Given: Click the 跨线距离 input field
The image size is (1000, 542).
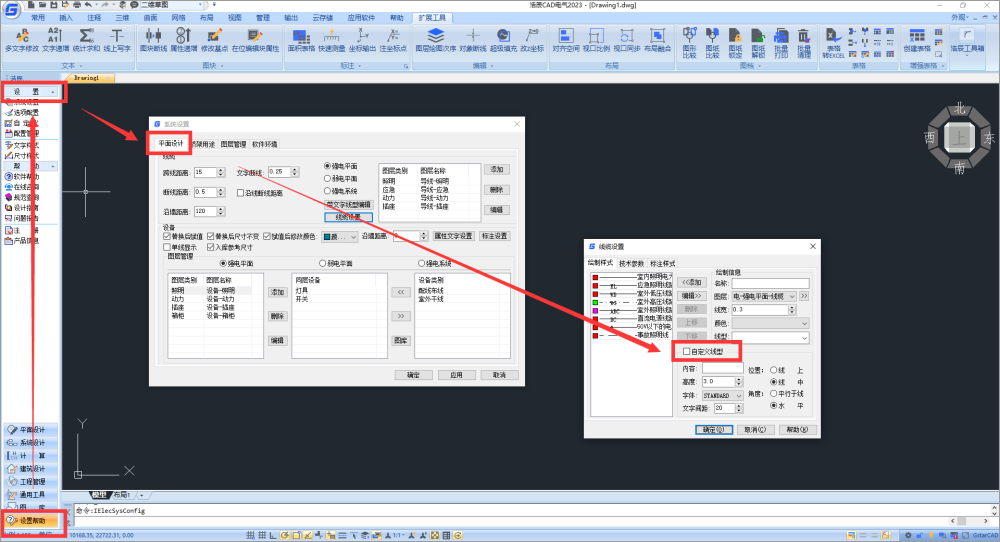Looking at the screenshot, I should click(205, 172).
